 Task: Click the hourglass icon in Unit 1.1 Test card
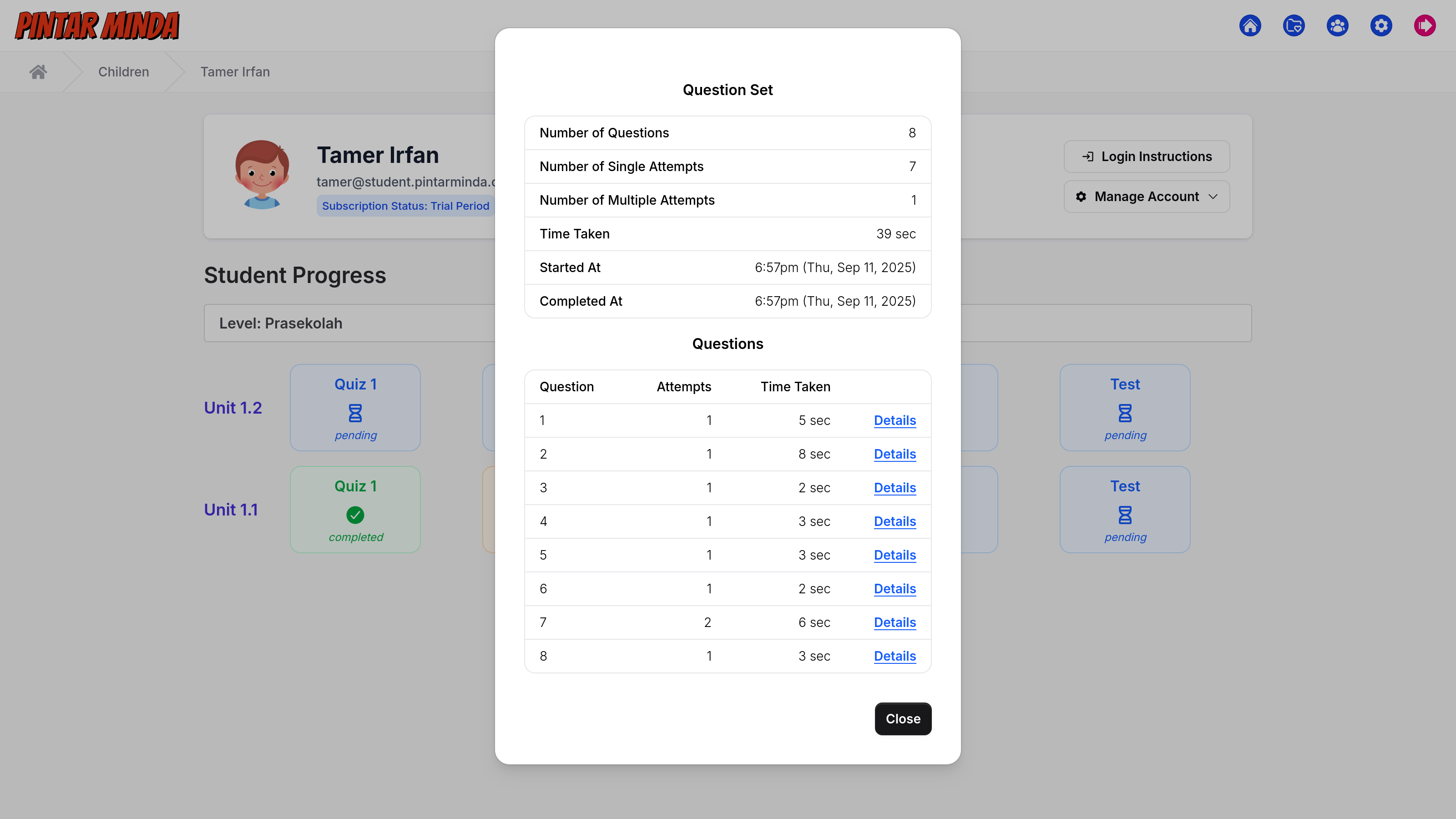click(x=1125, y=515)
